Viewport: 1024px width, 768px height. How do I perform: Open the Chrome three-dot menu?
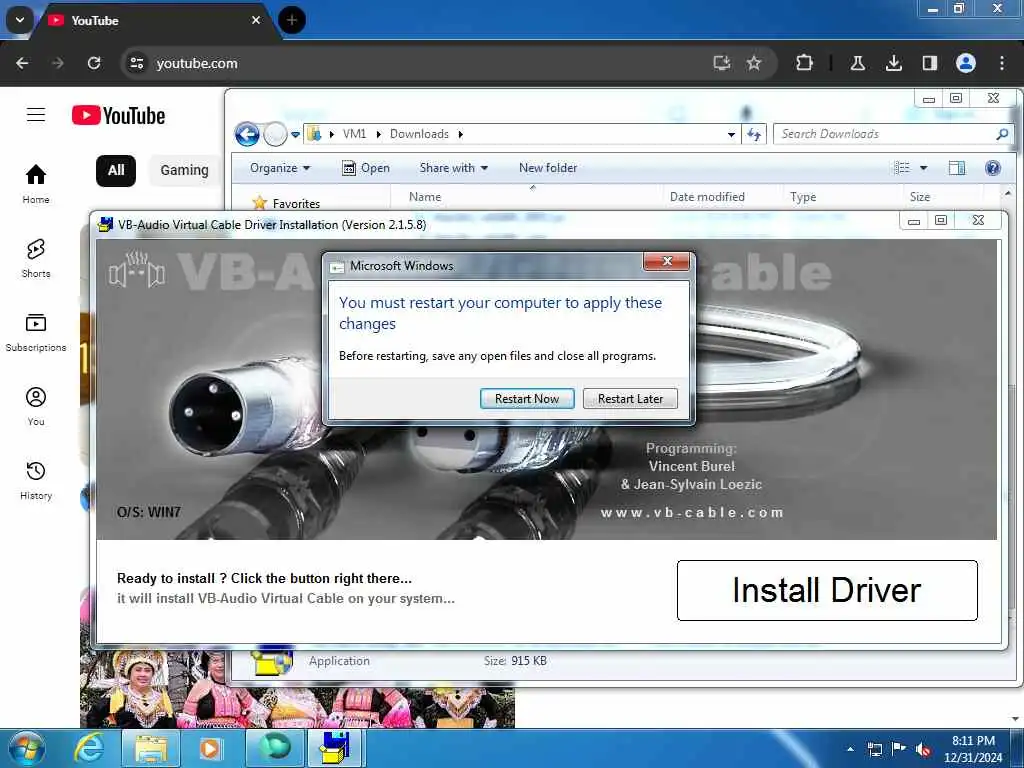(x=1002, y=63)
